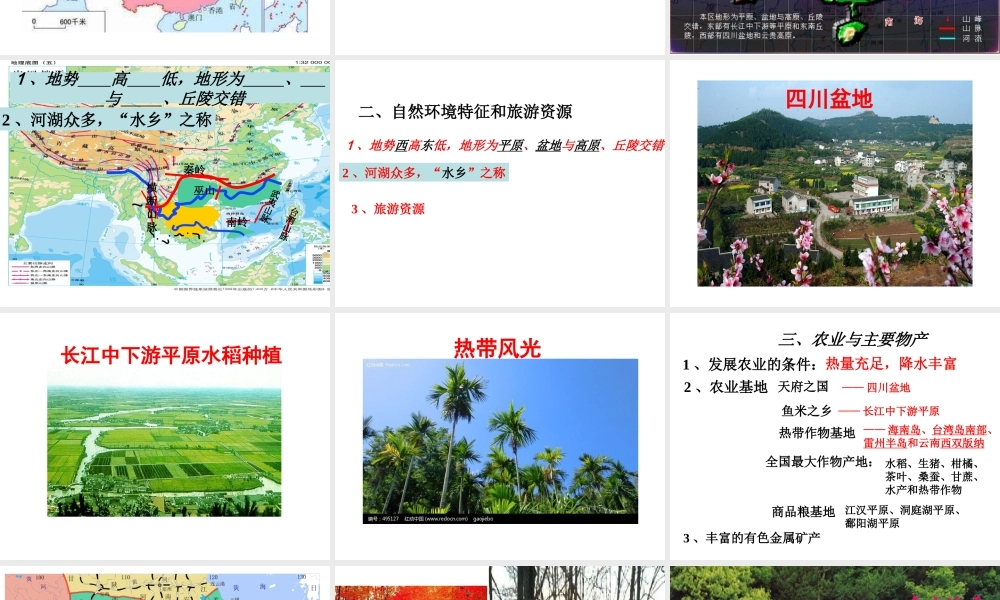
Task: Click the 南岭 label on the map
Action: click(x=237, y=221)
